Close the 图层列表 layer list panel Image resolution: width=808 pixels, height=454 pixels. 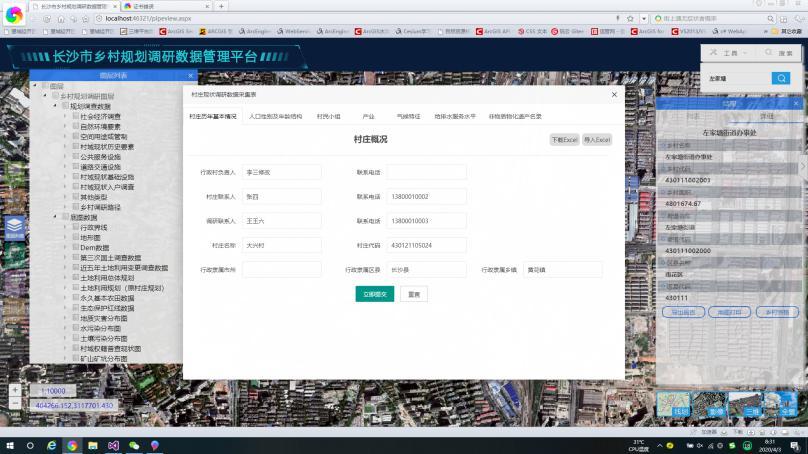[x=190, y=76]
